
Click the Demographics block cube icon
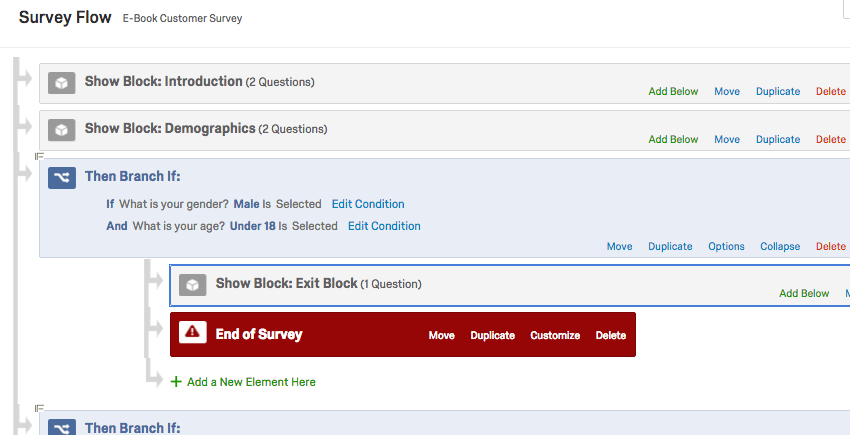click(62, 130)
